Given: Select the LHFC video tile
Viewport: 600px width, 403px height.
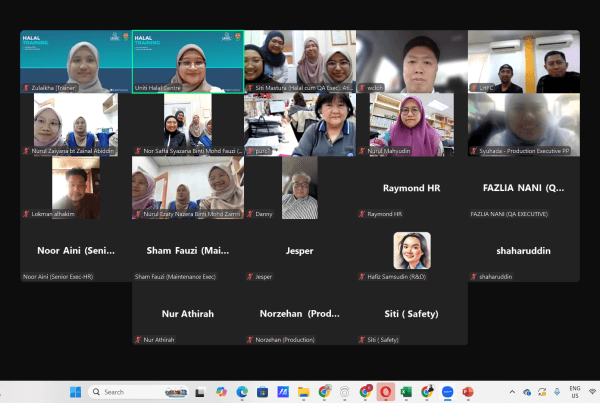Looking at the screenshot, I should [524, 61].
